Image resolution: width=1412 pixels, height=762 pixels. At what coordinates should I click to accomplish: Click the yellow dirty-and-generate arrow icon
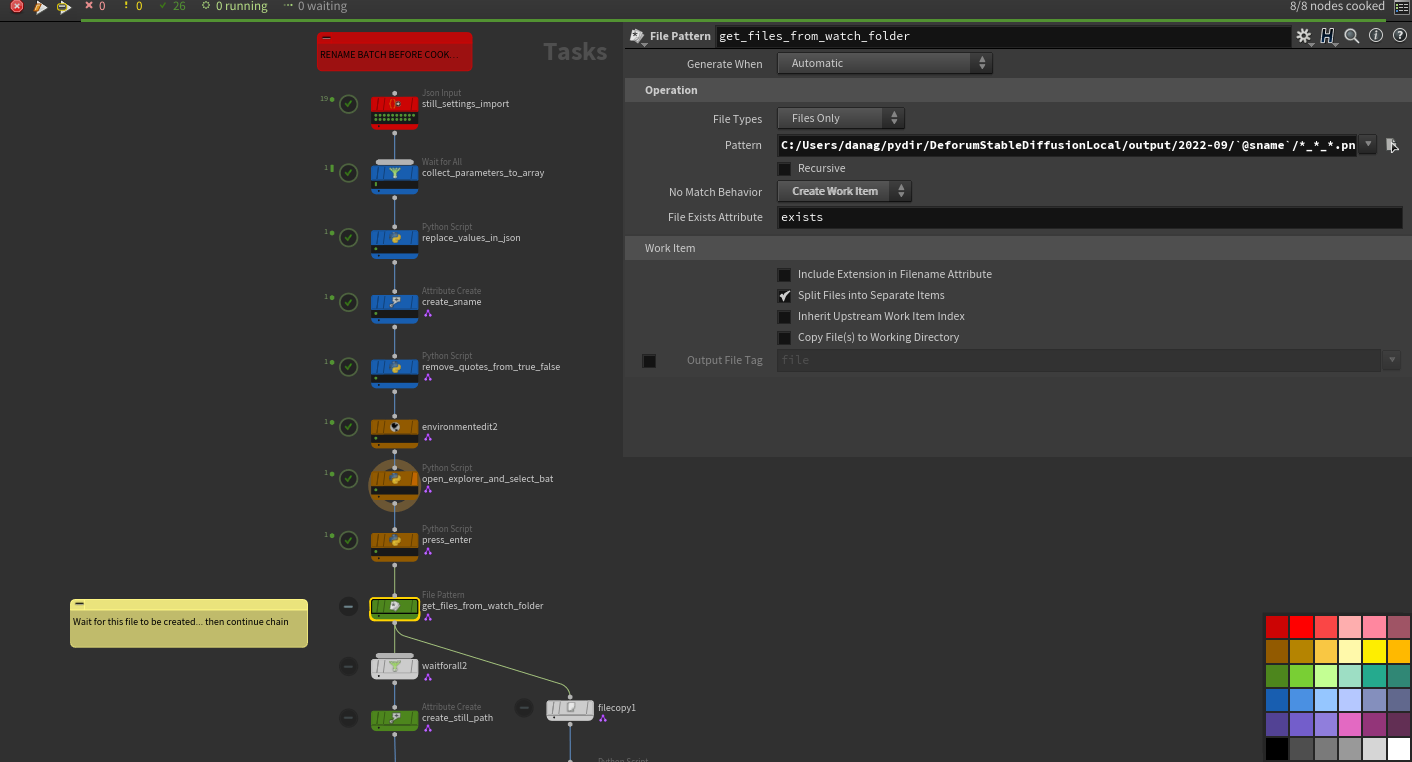pyautogui.click(x=64, y=6)
